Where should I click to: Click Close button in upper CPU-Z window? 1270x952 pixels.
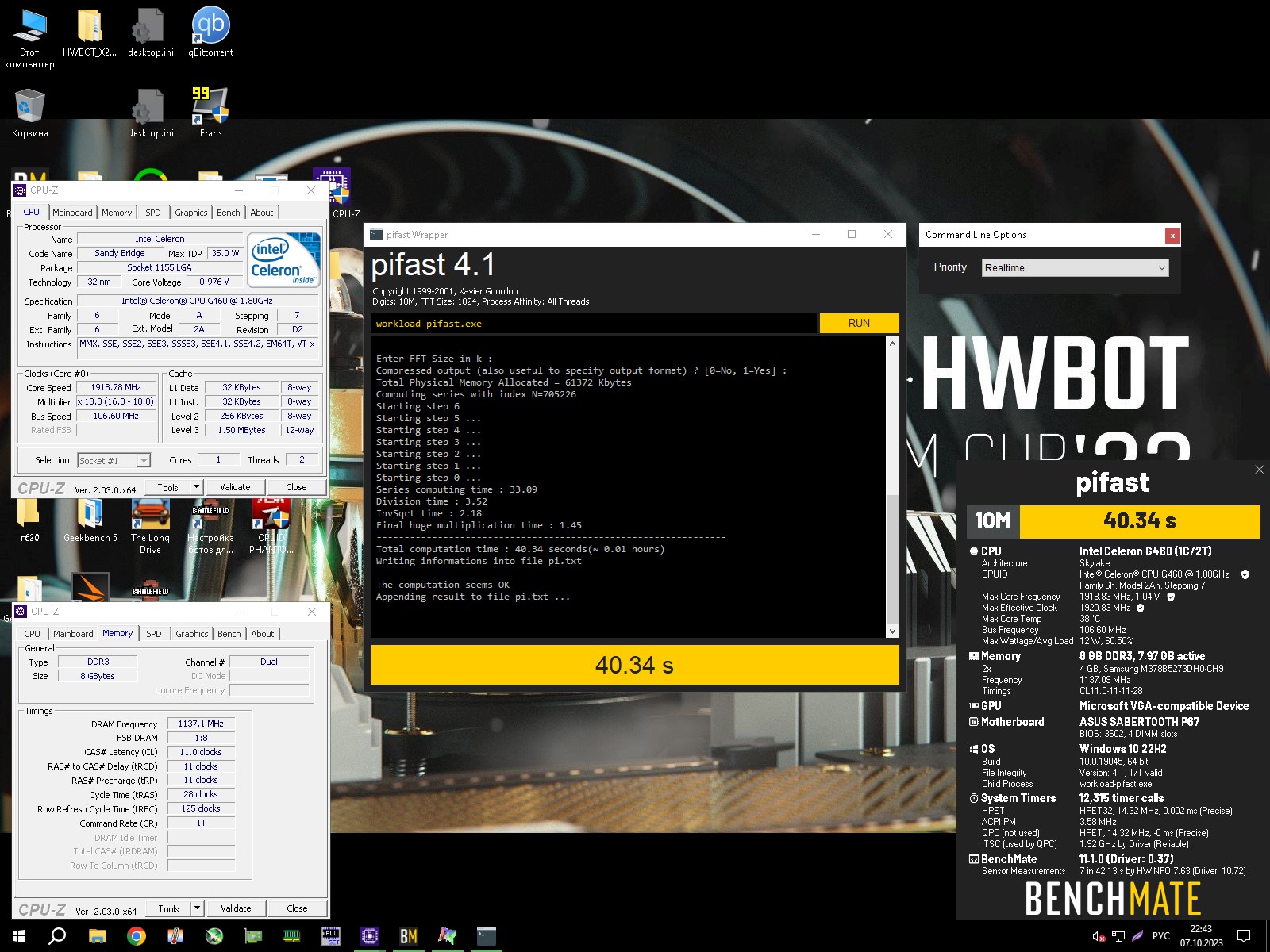(x=296, y=487)
